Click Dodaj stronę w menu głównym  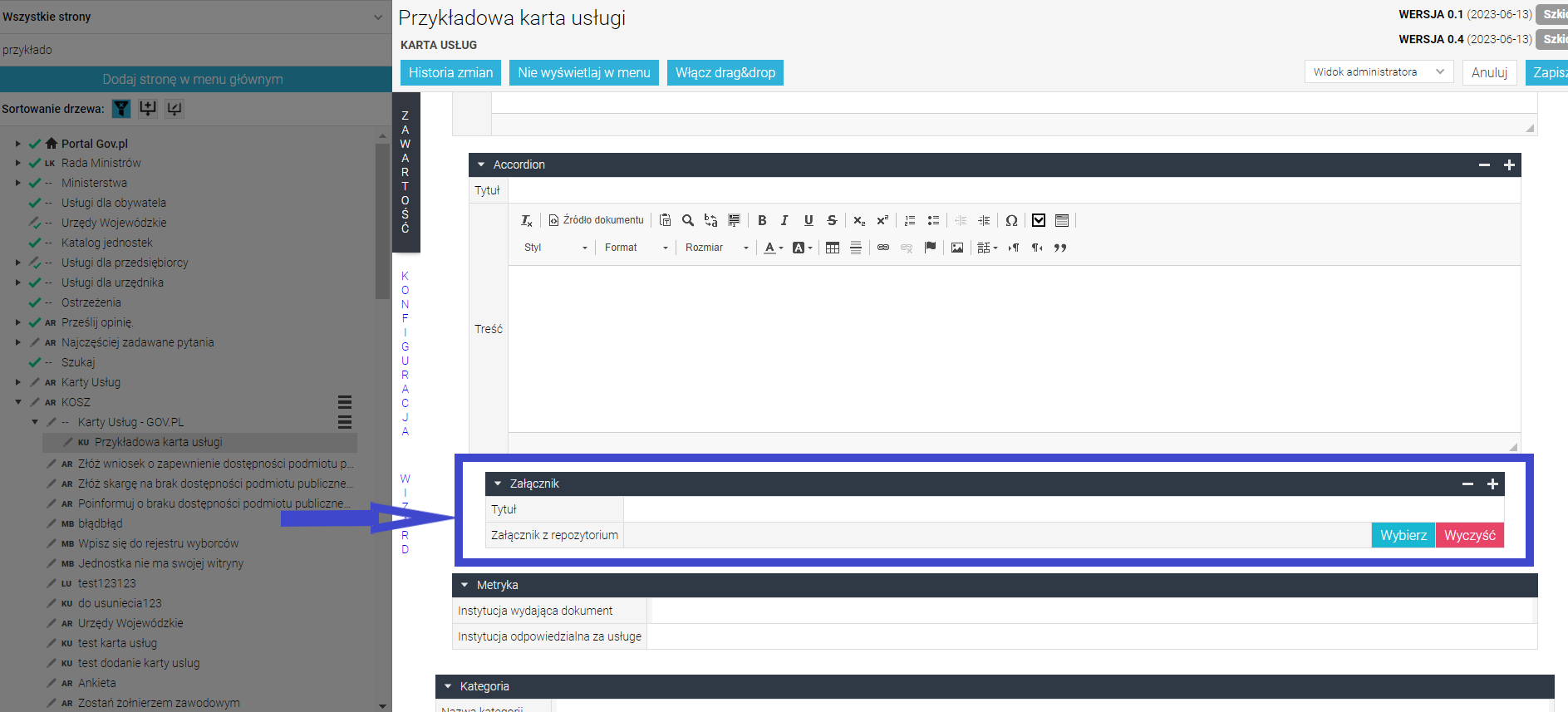point(193,79)
